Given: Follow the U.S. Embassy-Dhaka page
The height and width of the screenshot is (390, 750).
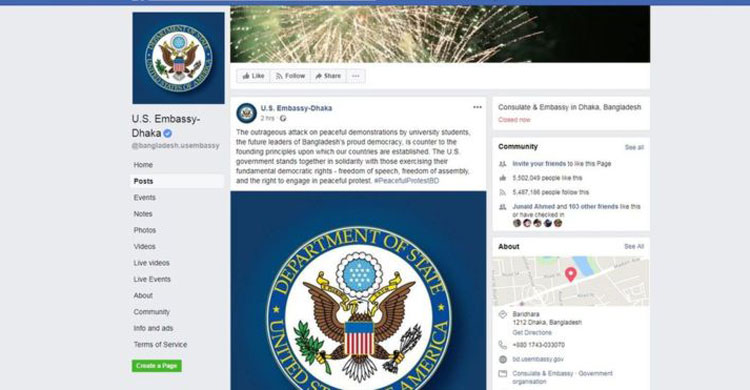Looking at the screenshot, I should click(x=290, y=76).
